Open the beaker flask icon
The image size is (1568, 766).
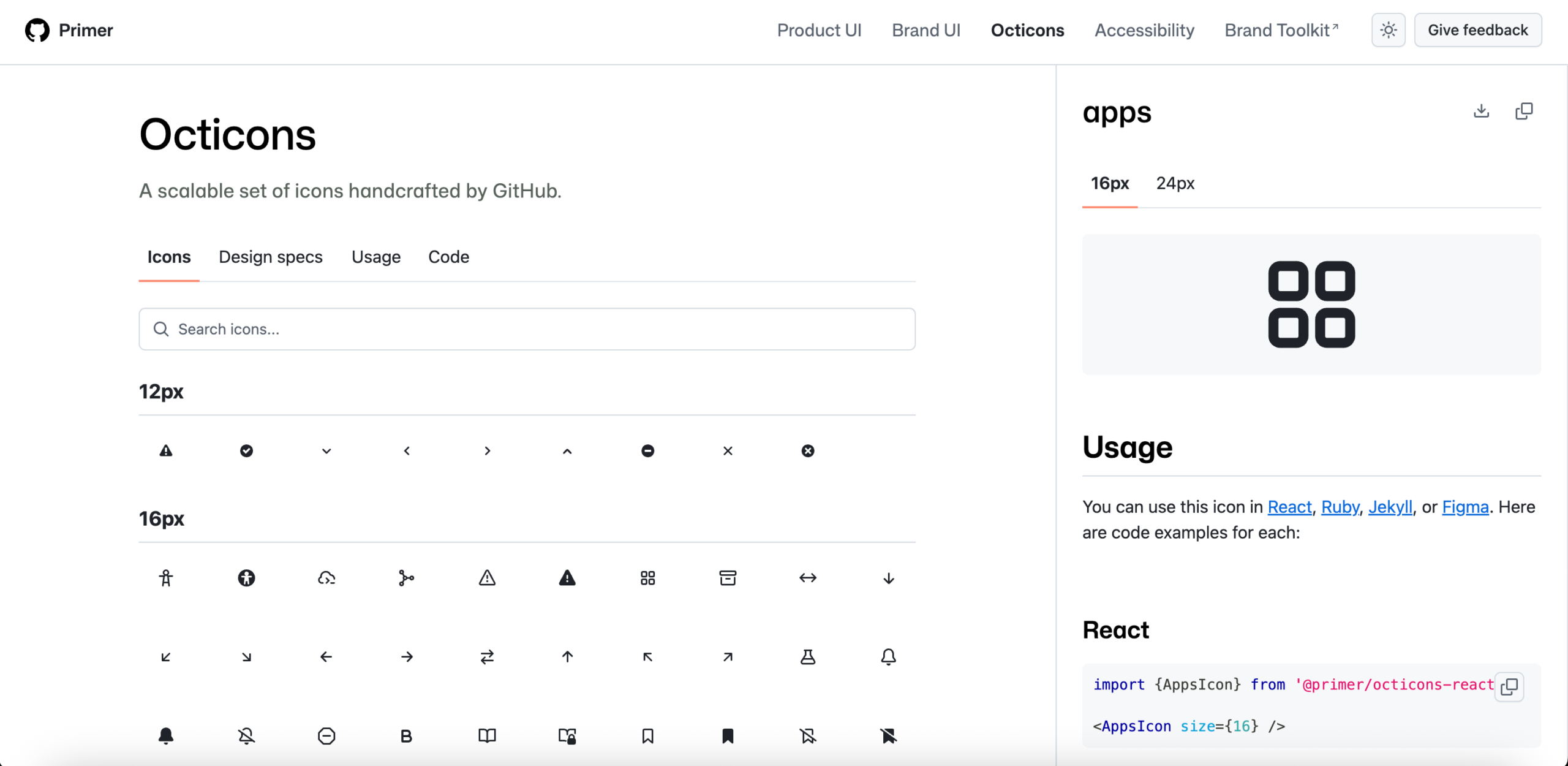(808, 657)
